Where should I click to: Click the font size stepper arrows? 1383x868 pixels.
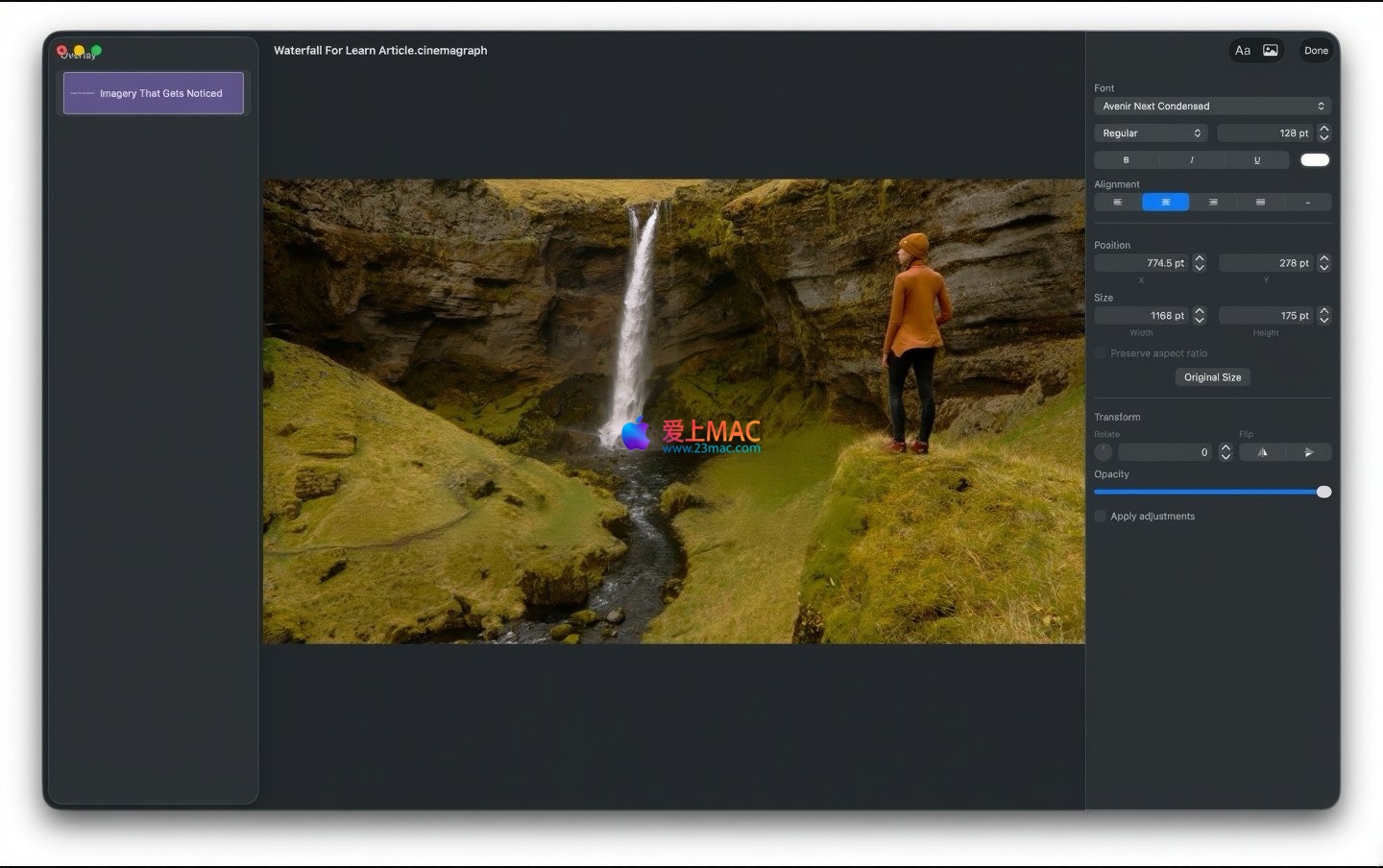pos(1324,133)
